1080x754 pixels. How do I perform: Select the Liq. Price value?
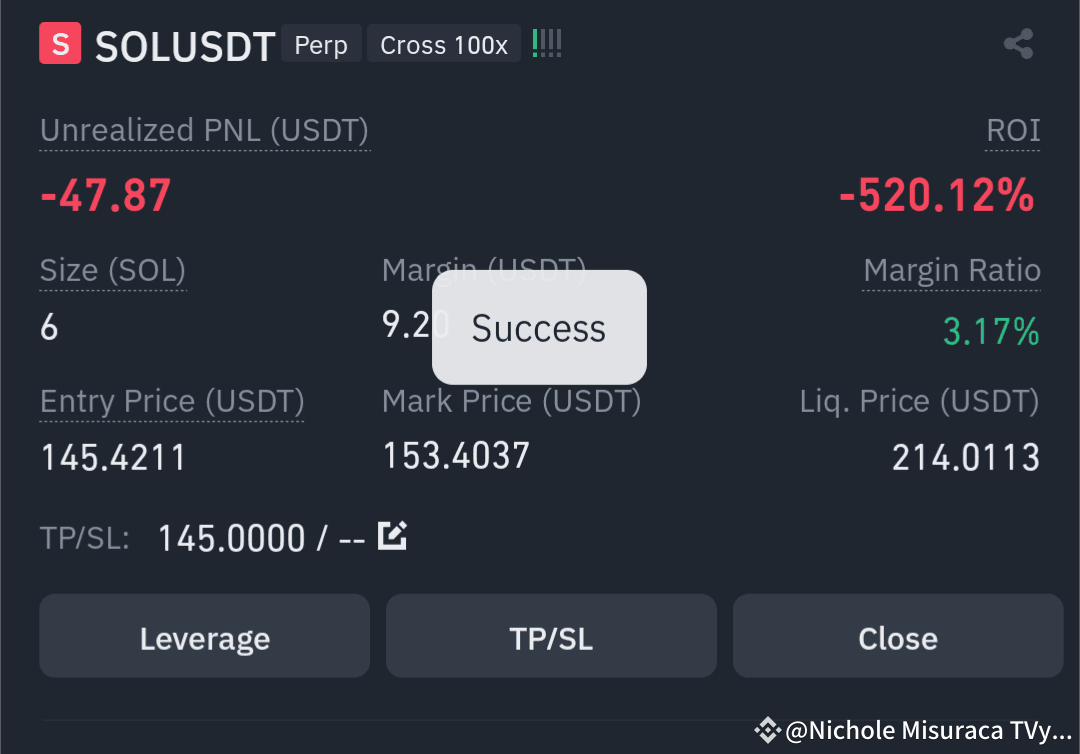pos(966,457)
